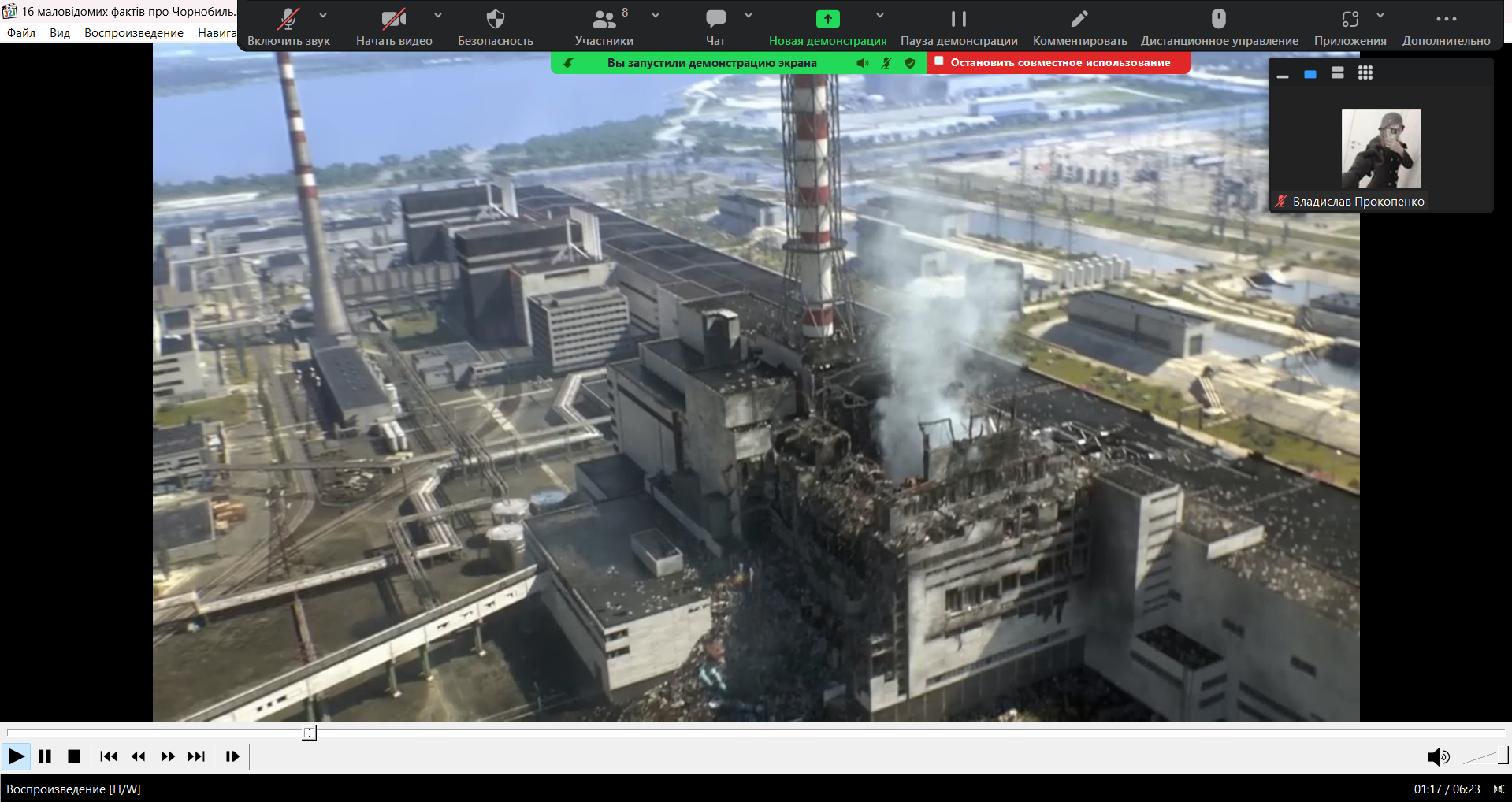Click the More options ellipsis icon

point(1446,20)
